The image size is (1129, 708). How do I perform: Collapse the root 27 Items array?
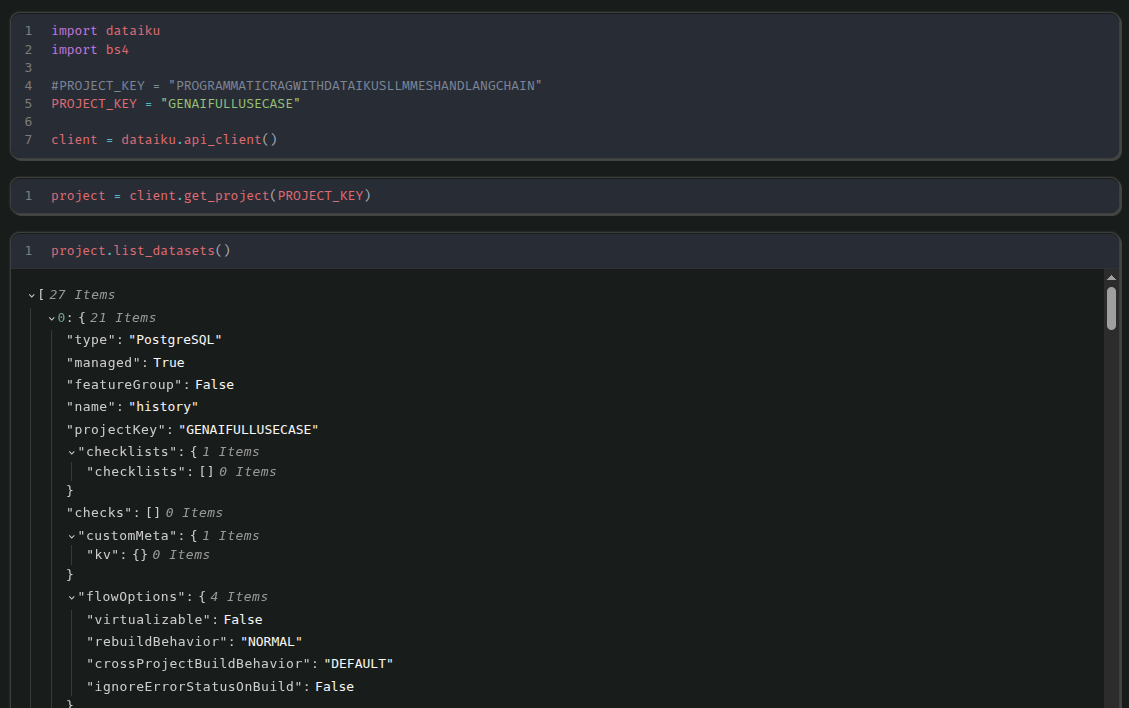(32, 295)
